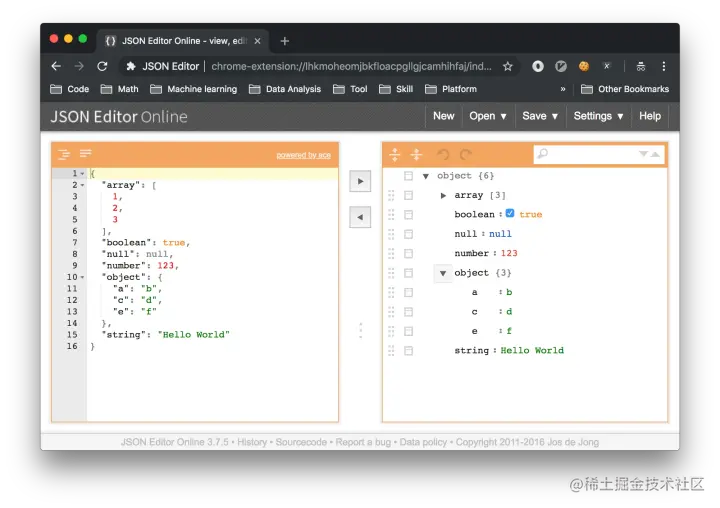Open the Settings dropdown menu

(x=598, y=116)
